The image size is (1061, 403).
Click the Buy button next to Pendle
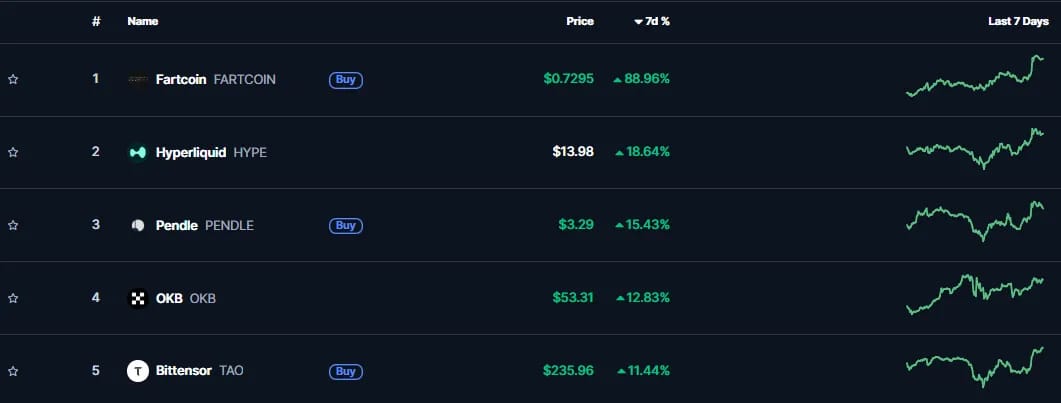click(346, 226)
